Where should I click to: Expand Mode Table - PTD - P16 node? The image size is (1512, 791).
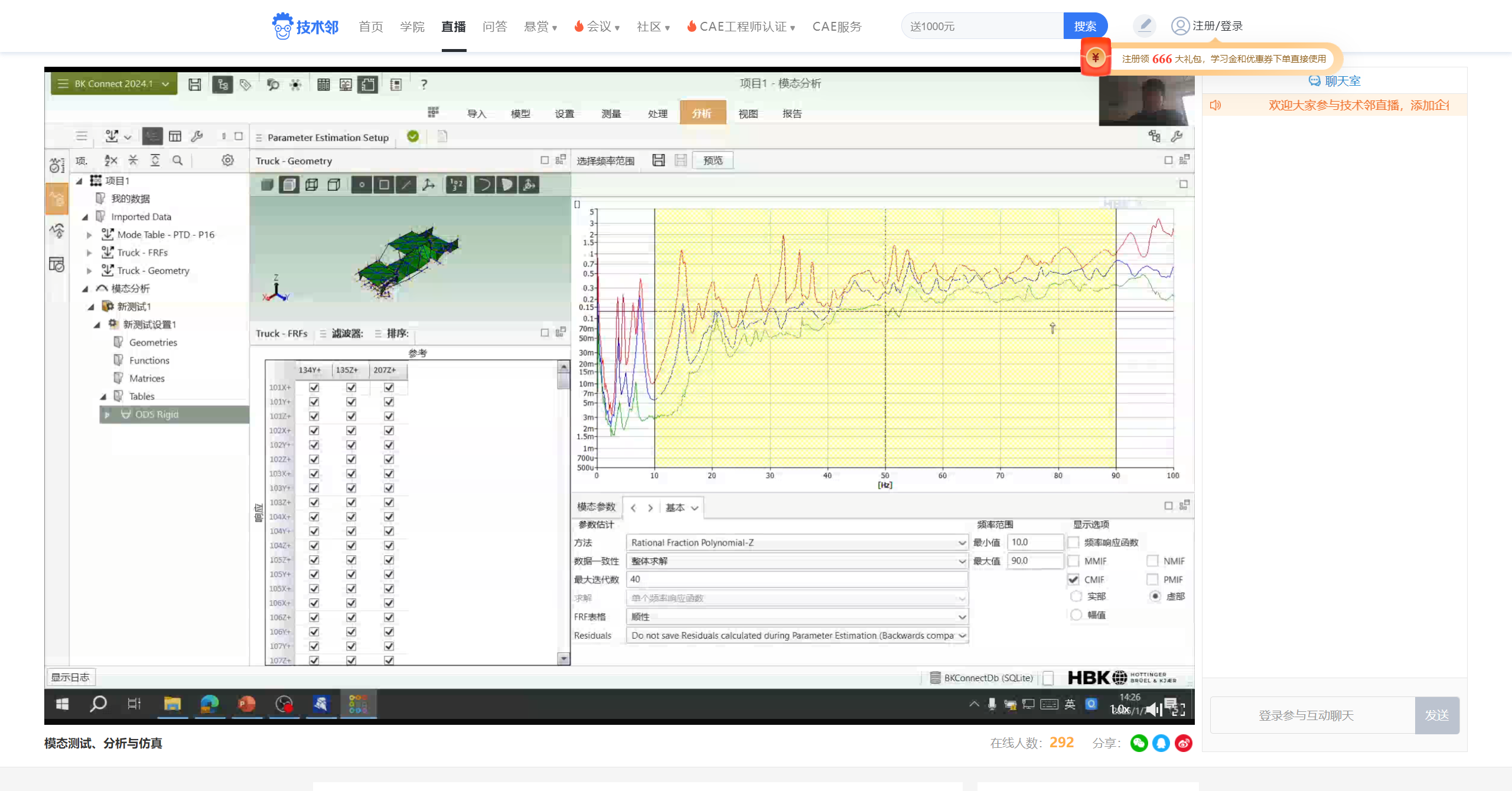[89, 235]
